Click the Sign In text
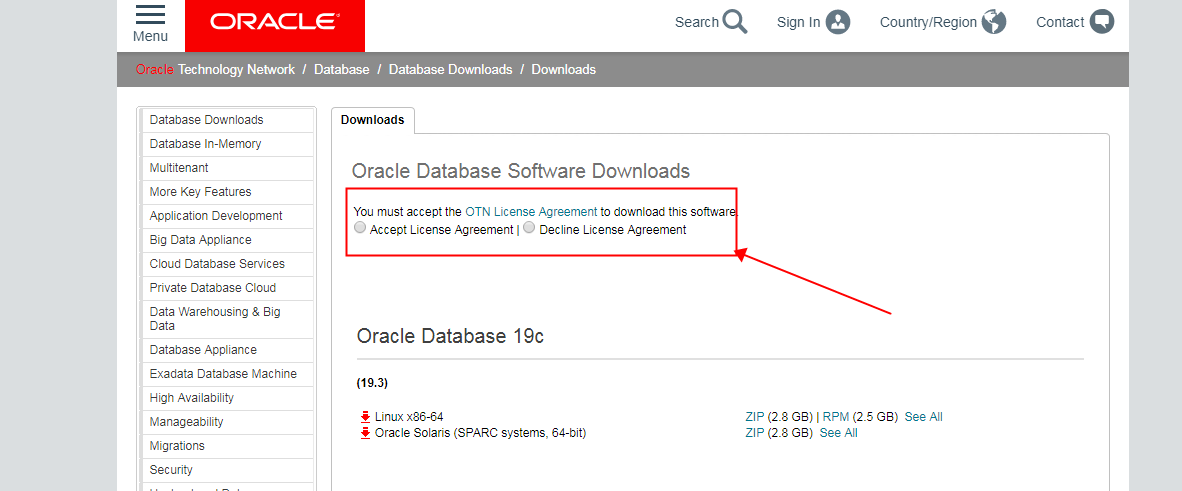This screenshot has width=1182, height=491. [x=798, y=23]
